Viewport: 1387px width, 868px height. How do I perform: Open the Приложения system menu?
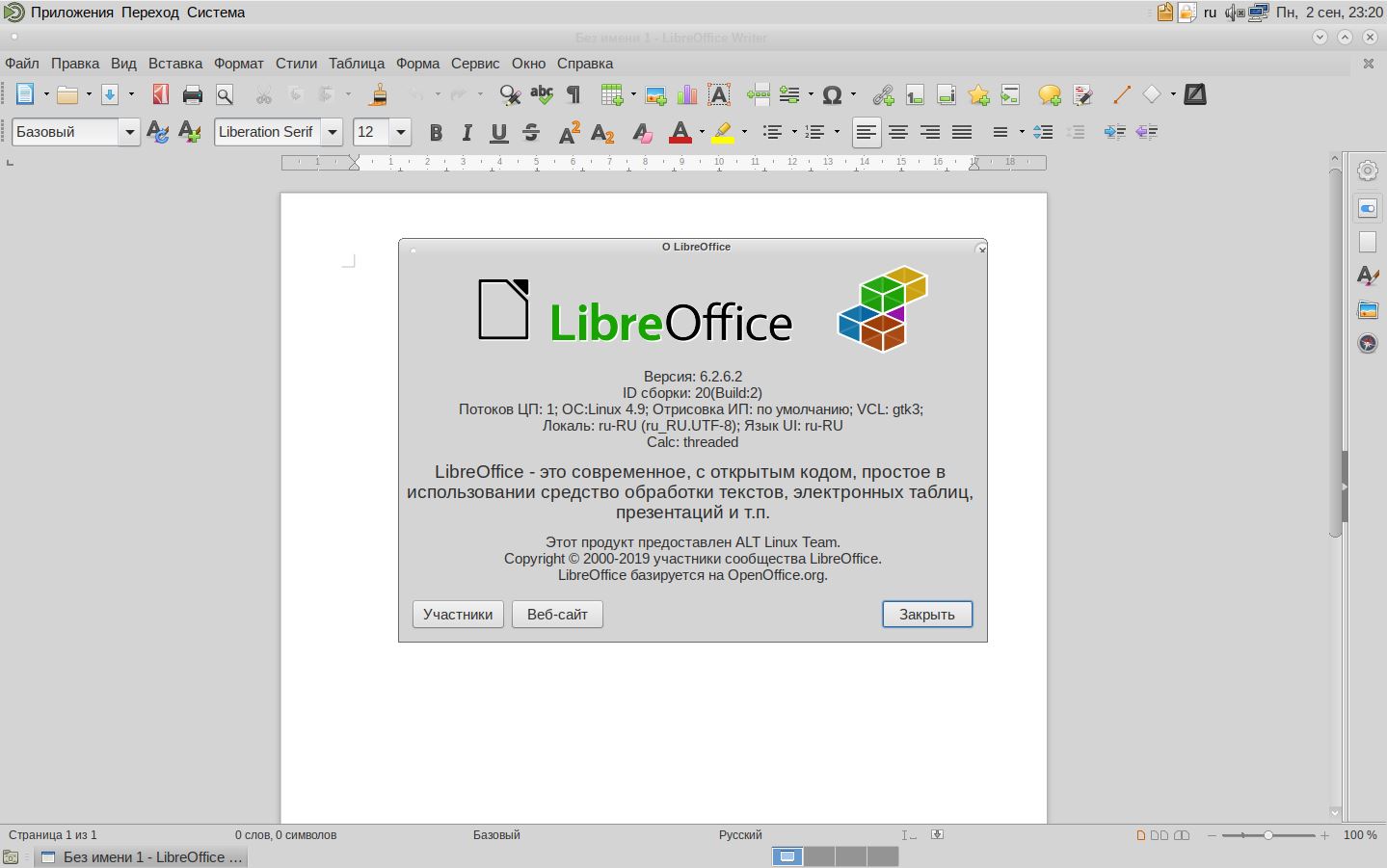click(x=72, y=13)
